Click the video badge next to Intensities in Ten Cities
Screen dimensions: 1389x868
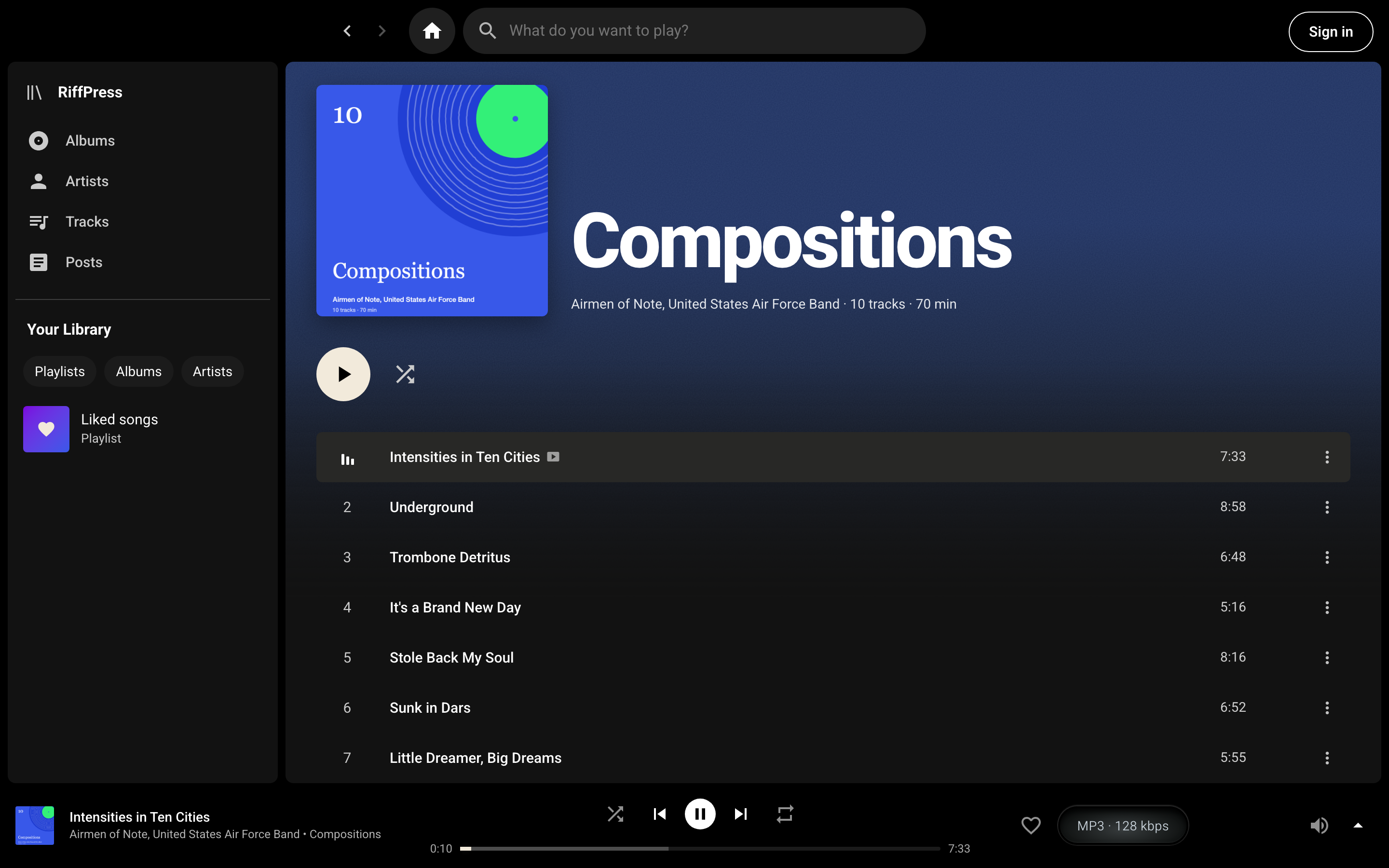click(x=553, y=457)
